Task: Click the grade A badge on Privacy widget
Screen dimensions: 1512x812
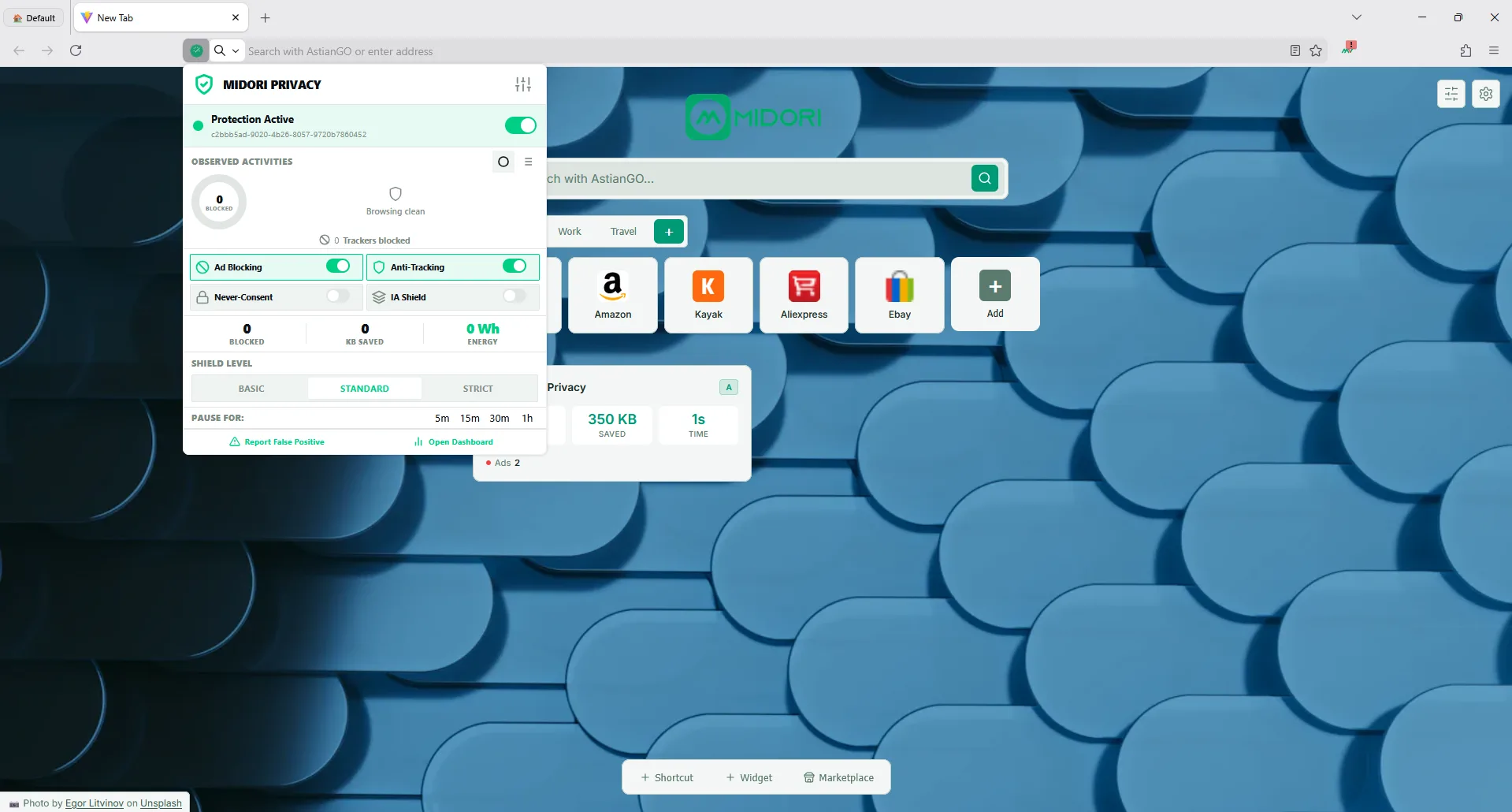Action: pos(729,387)
